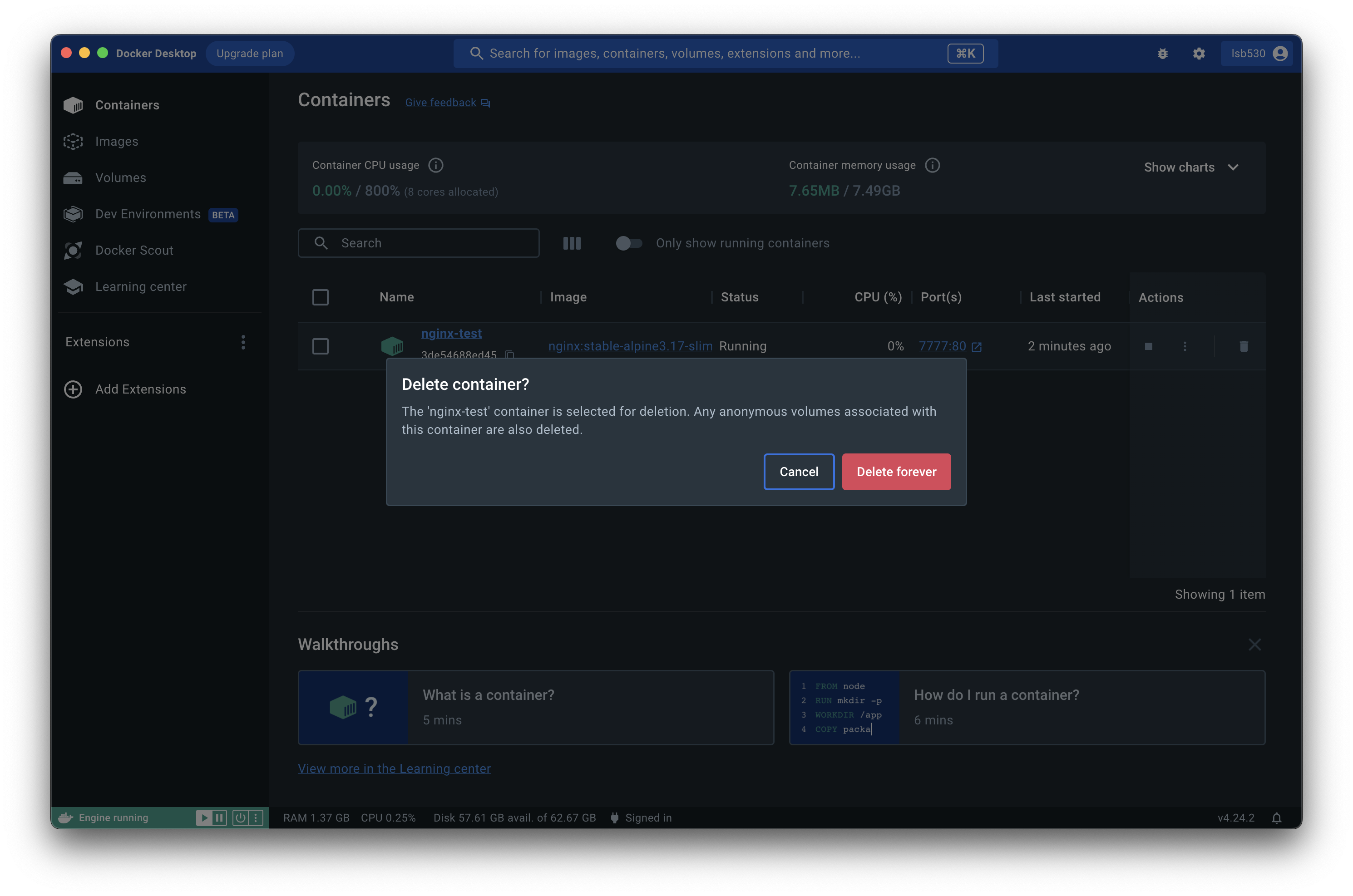The image size is (1353, 896).
Task: Stop the nginx-test container via the stop icon
Action: click(x=1148, y=346)
